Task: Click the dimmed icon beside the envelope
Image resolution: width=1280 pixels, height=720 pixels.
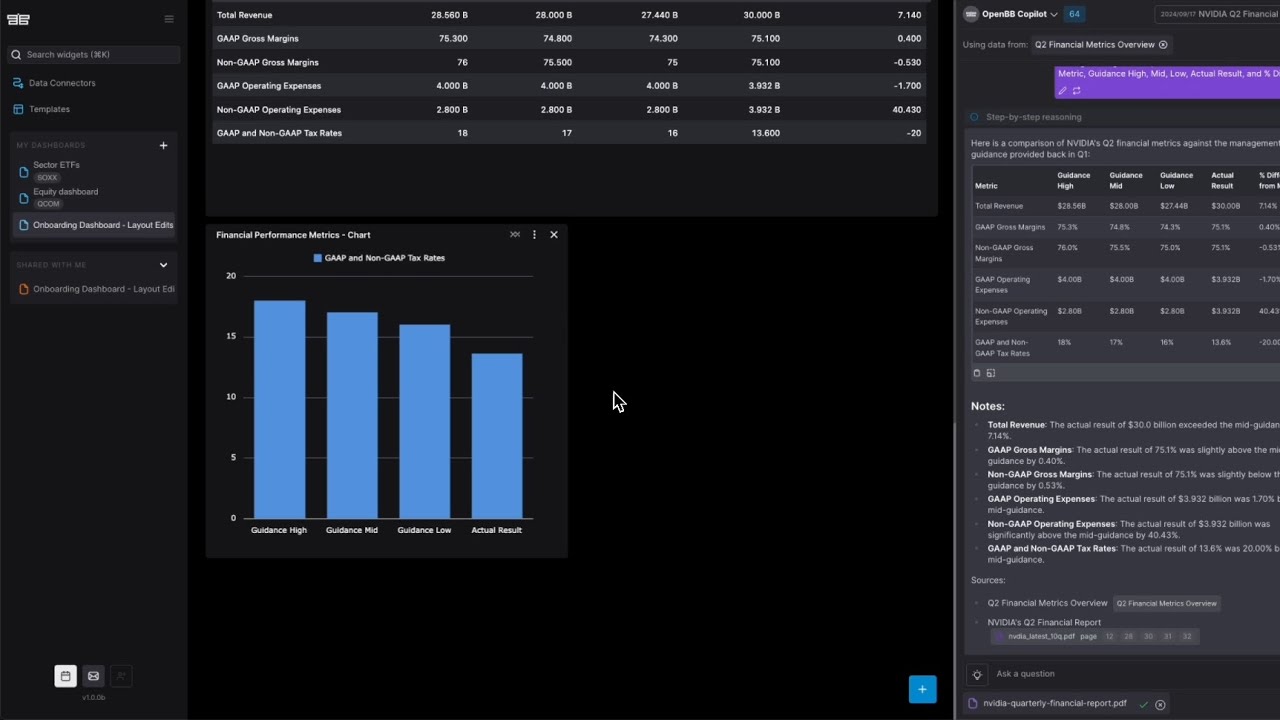Action: [121, 676]
